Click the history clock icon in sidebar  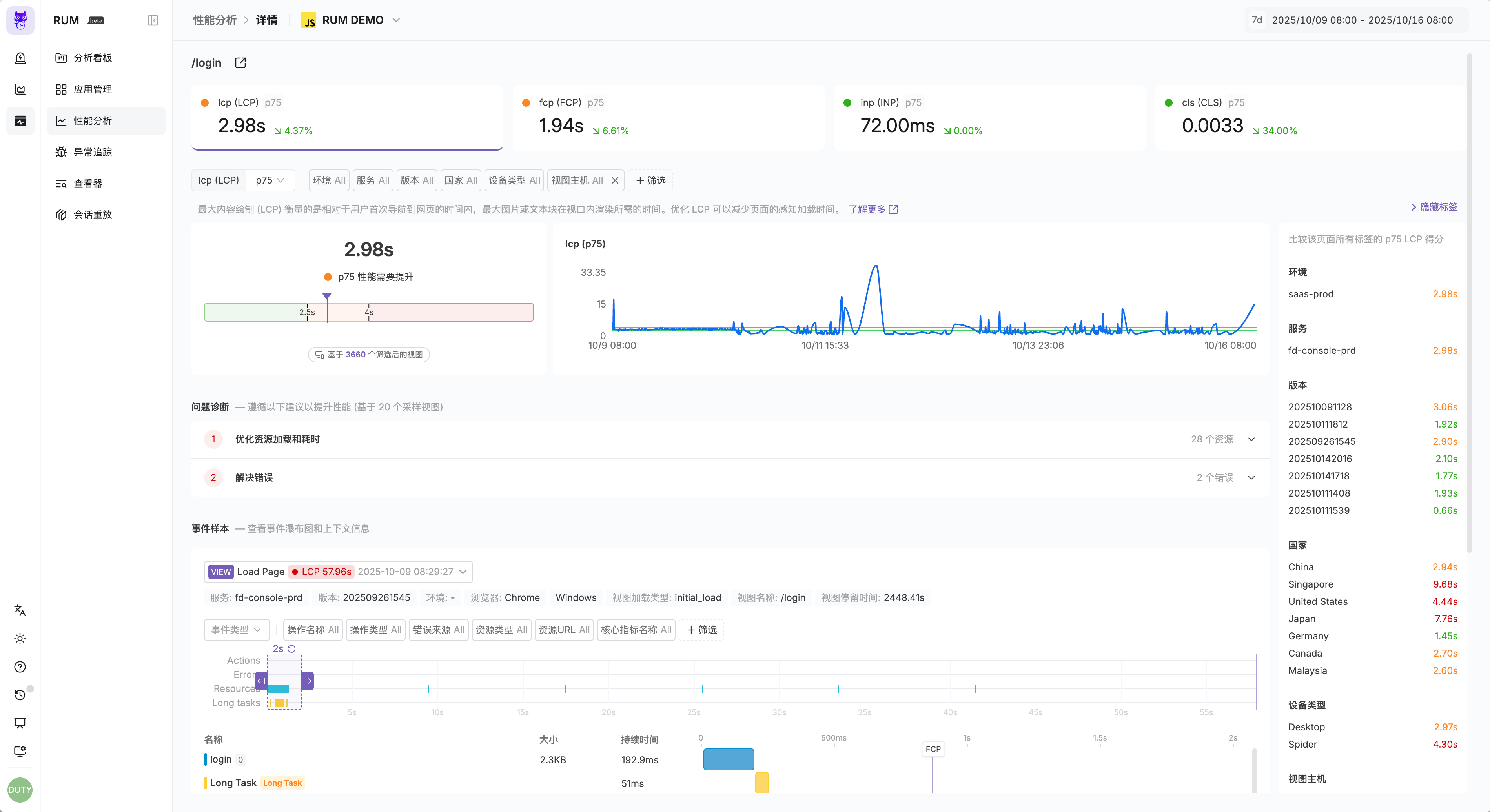20,695
